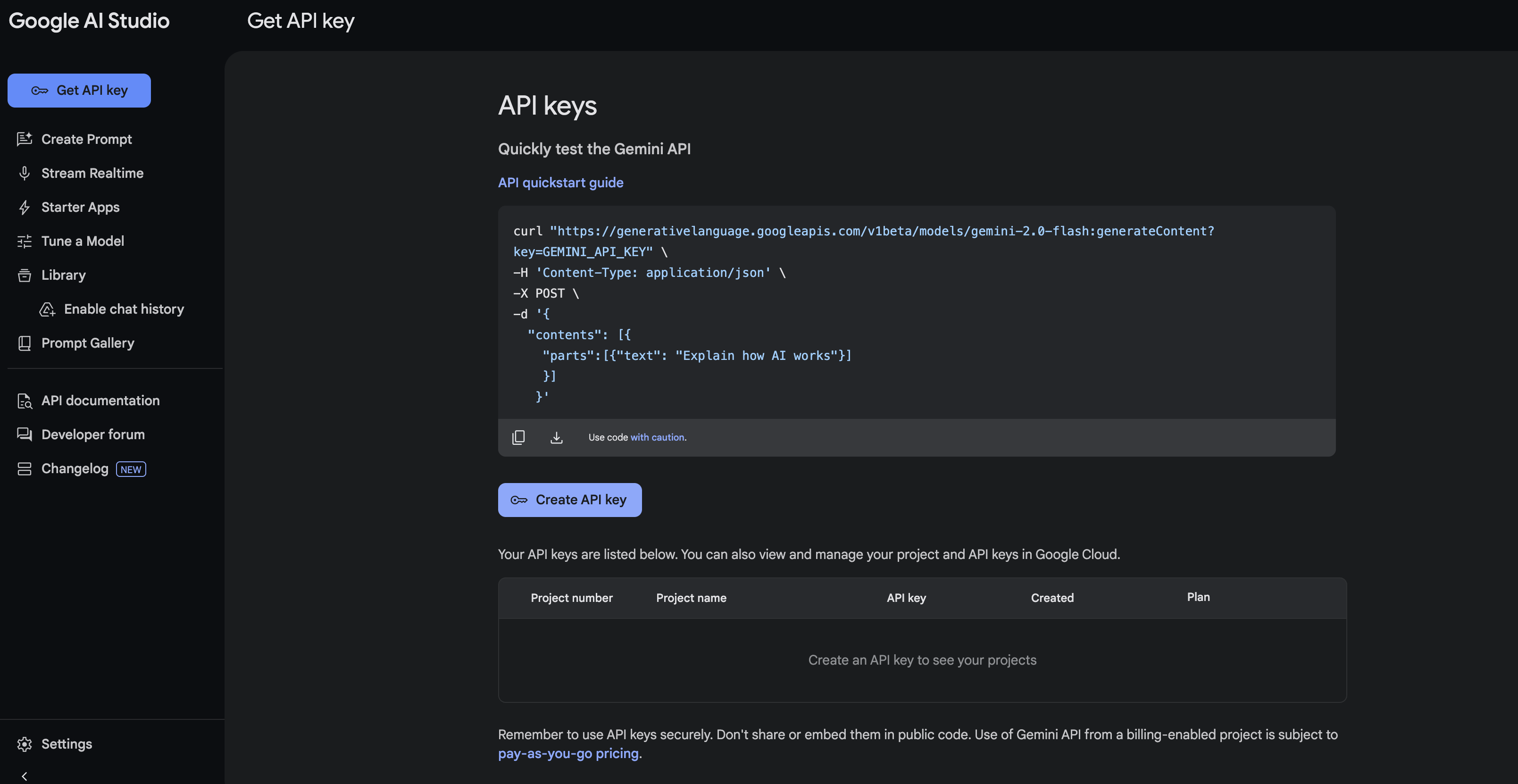The image size is (1518, 784).
Task: Open Create Prompt from the sidebar
Action: (87, 139)
